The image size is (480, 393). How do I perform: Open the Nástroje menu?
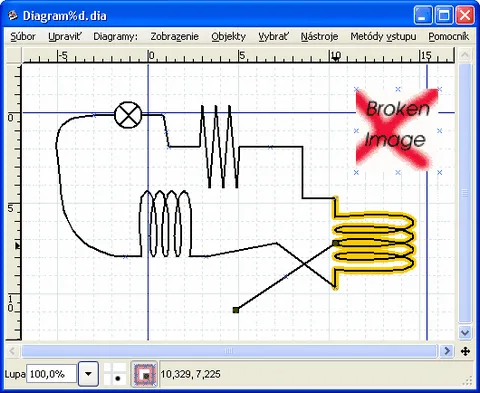(319, 37)
